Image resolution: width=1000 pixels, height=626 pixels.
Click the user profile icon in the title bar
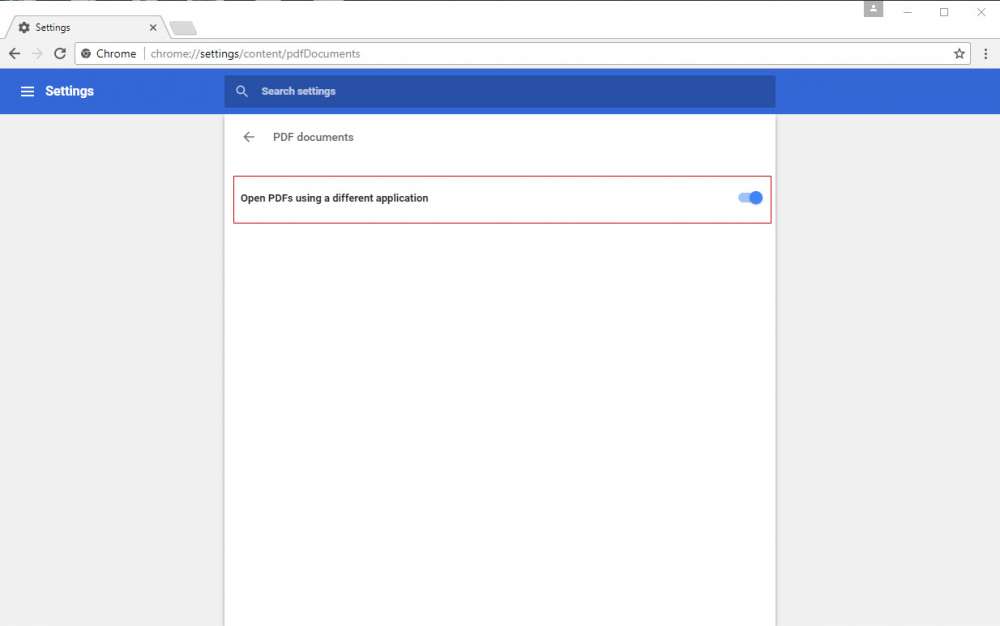coord(873,9)
